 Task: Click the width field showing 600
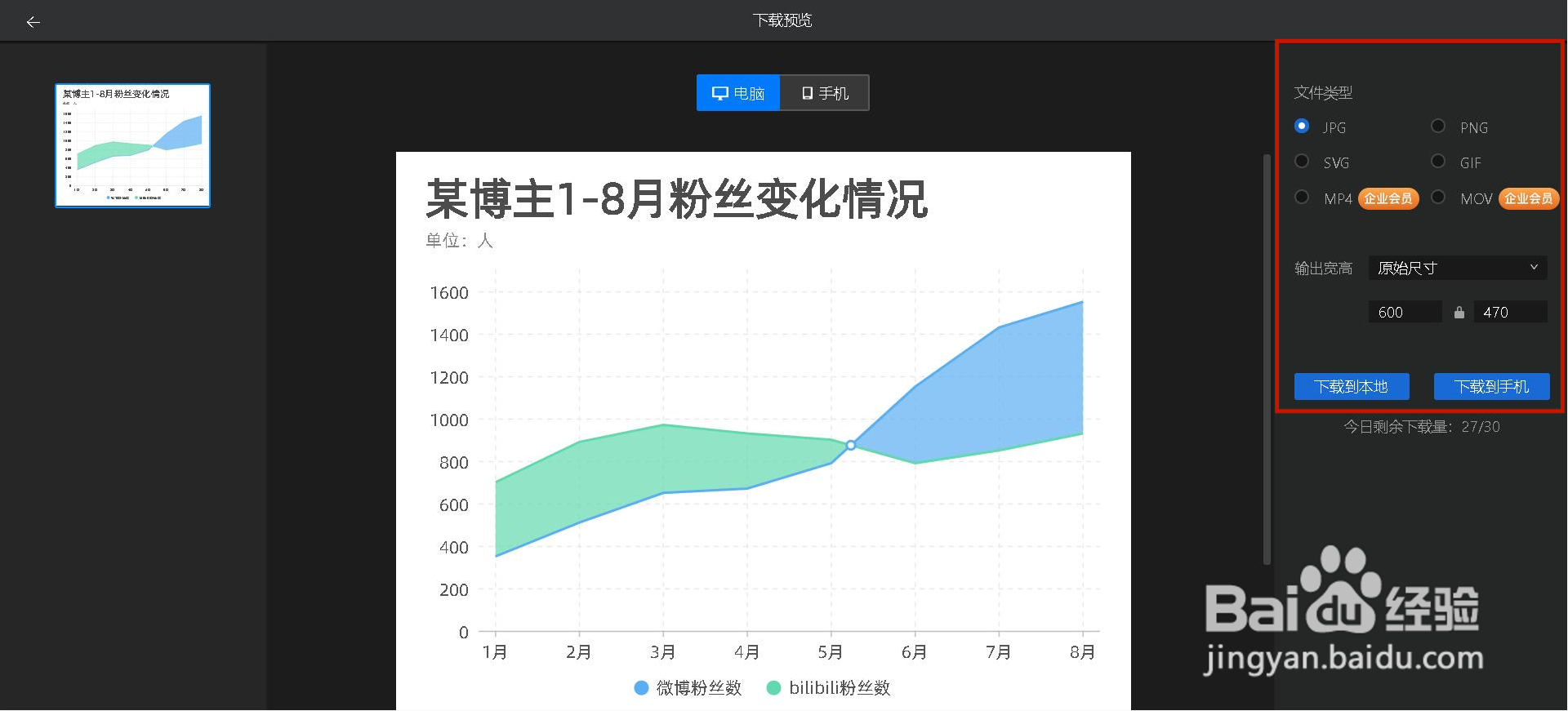(1405, 312)
